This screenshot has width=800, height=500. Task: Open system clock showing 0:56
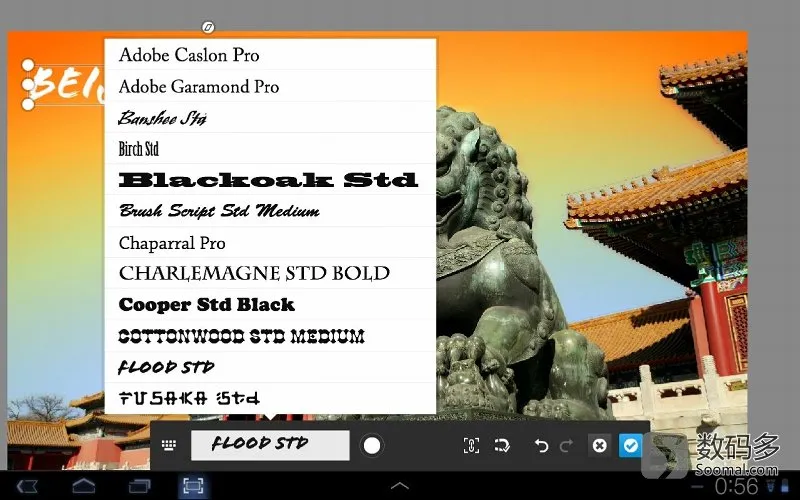[x=736, y=487]
